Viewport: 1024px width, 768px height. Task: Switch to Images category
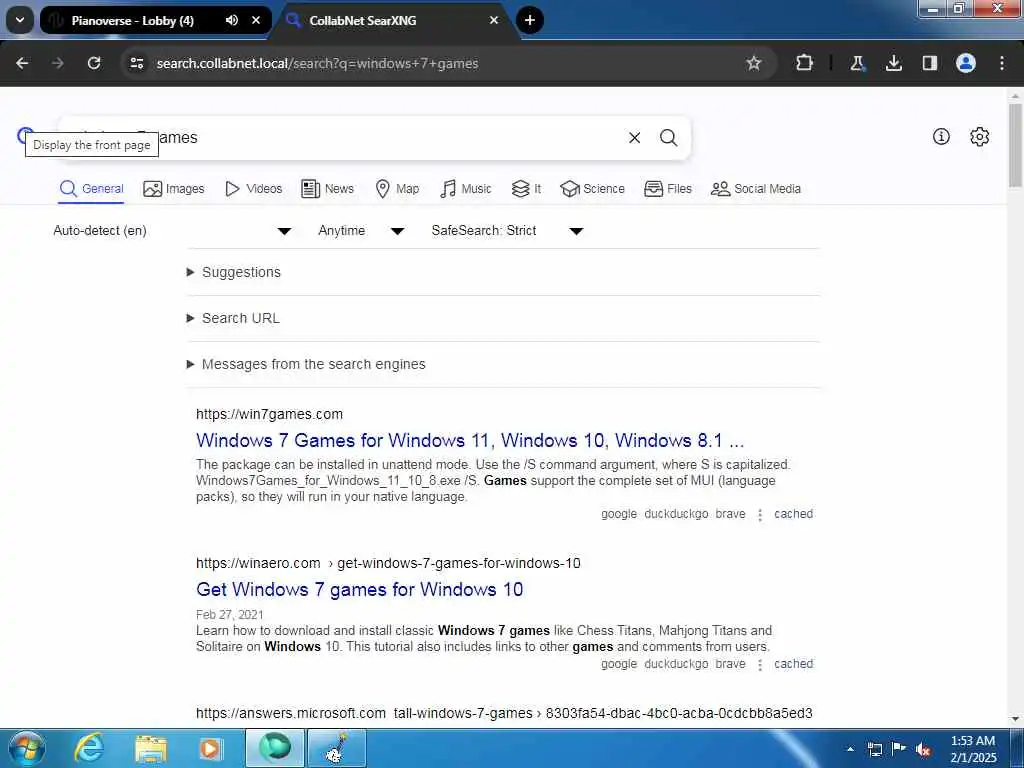point(174,189)
